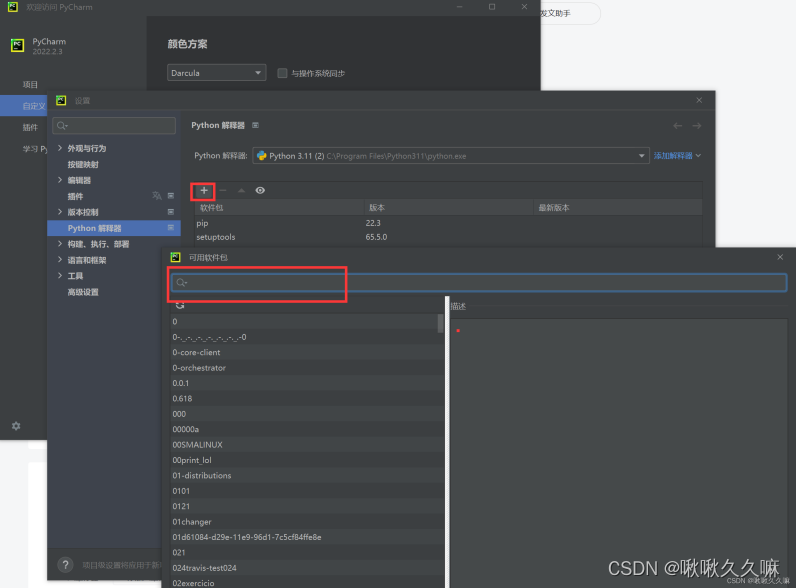
Task: Select package 00SMALINUX in list
Action: (x=307, y=445)
